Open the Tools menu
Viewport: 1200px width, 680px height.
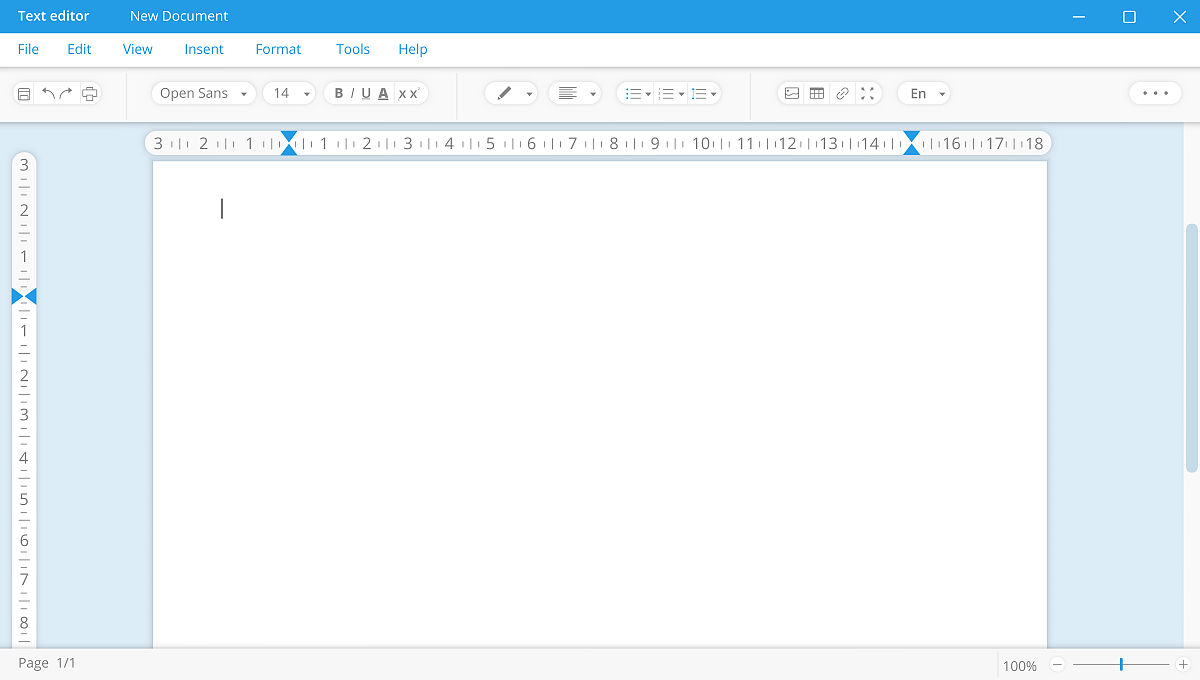[353, 49]
